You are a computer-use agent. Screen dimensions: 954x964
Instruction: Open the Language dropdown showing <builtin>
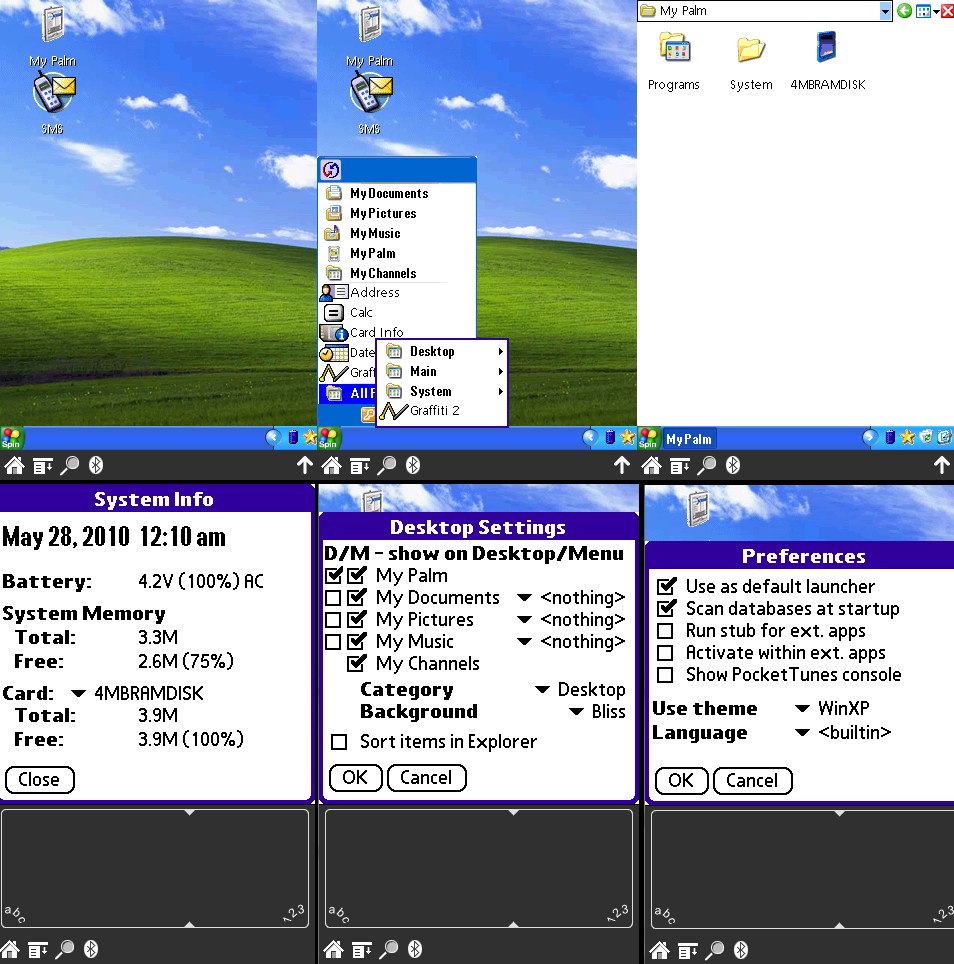[843, 732]
